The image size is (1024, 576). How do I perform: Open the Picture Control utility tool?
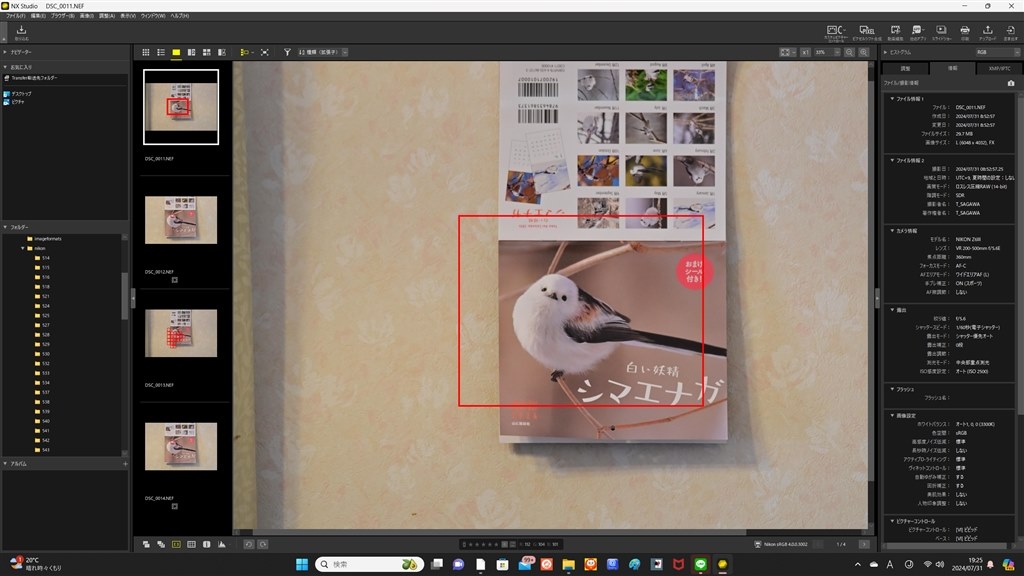[835, 33]
